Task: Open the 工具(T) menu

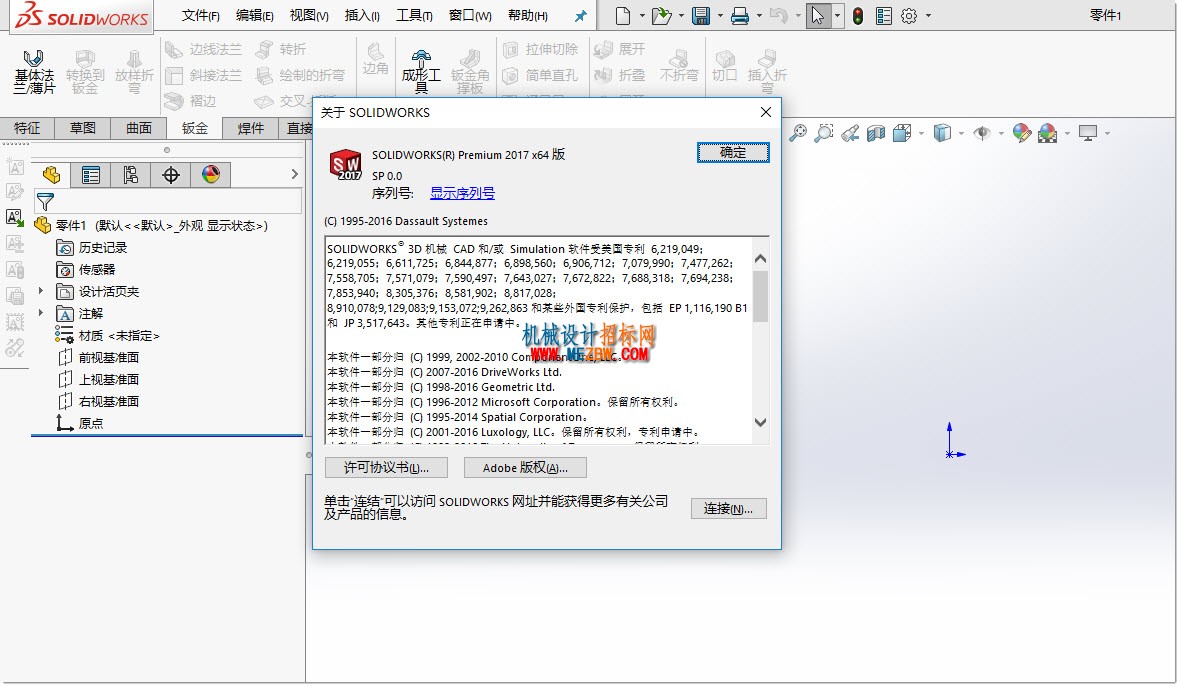Action: tap(414, 16)
